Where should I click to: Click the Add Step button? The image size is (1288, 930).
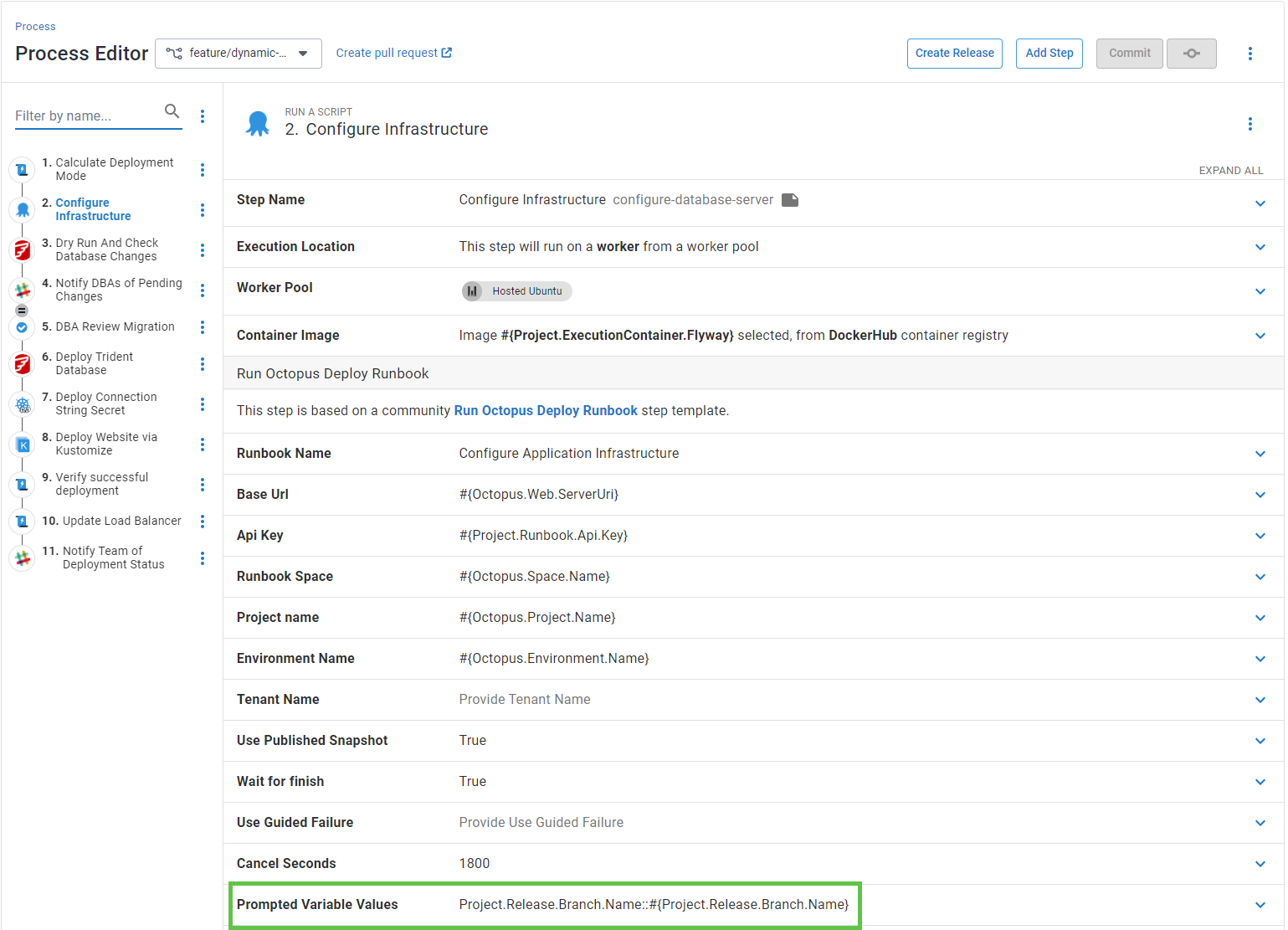pyautogui.click(x=1049, y=54)
